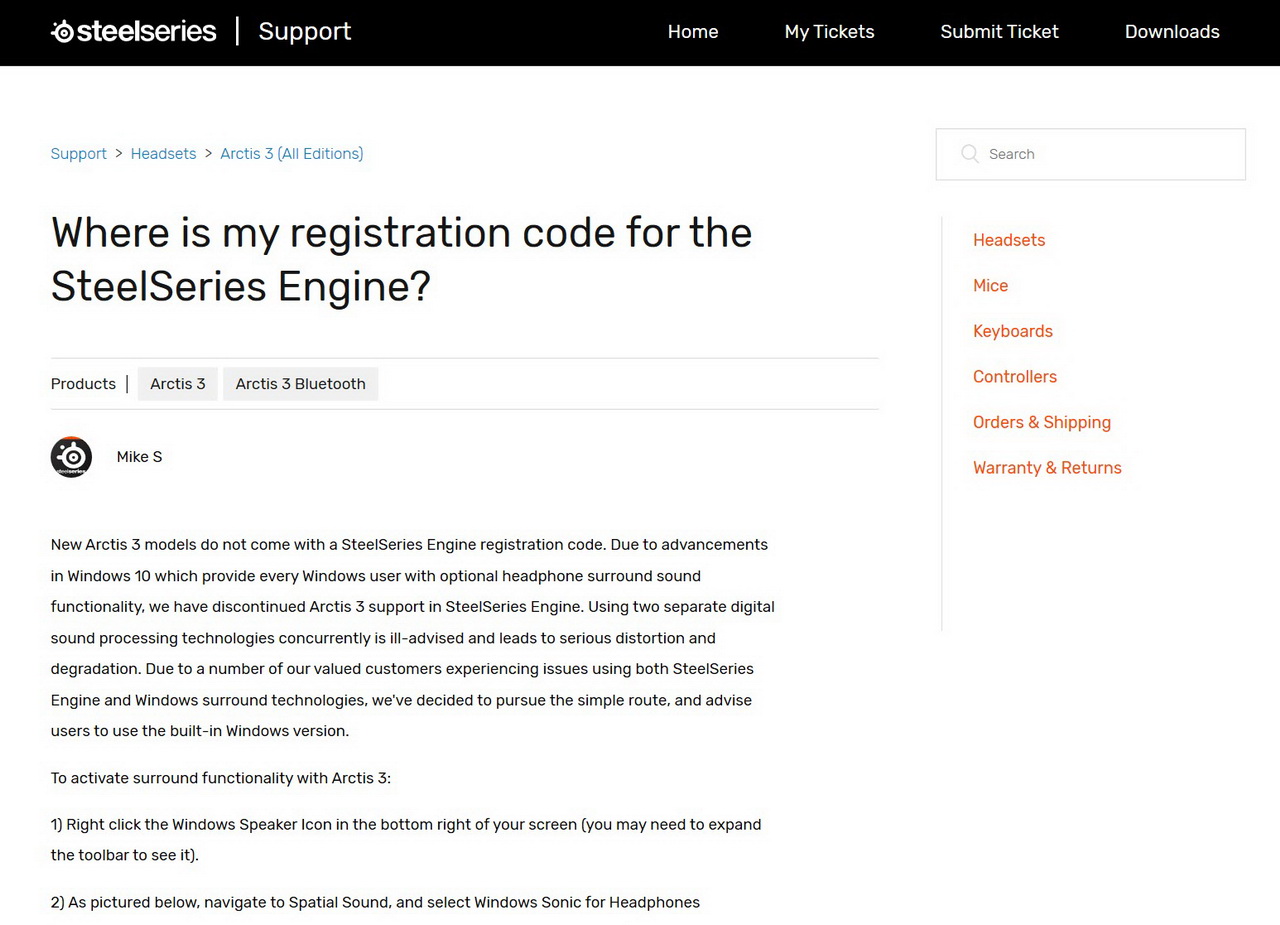Select the Arctis 3 Bluetooth tag

[300, 384]
